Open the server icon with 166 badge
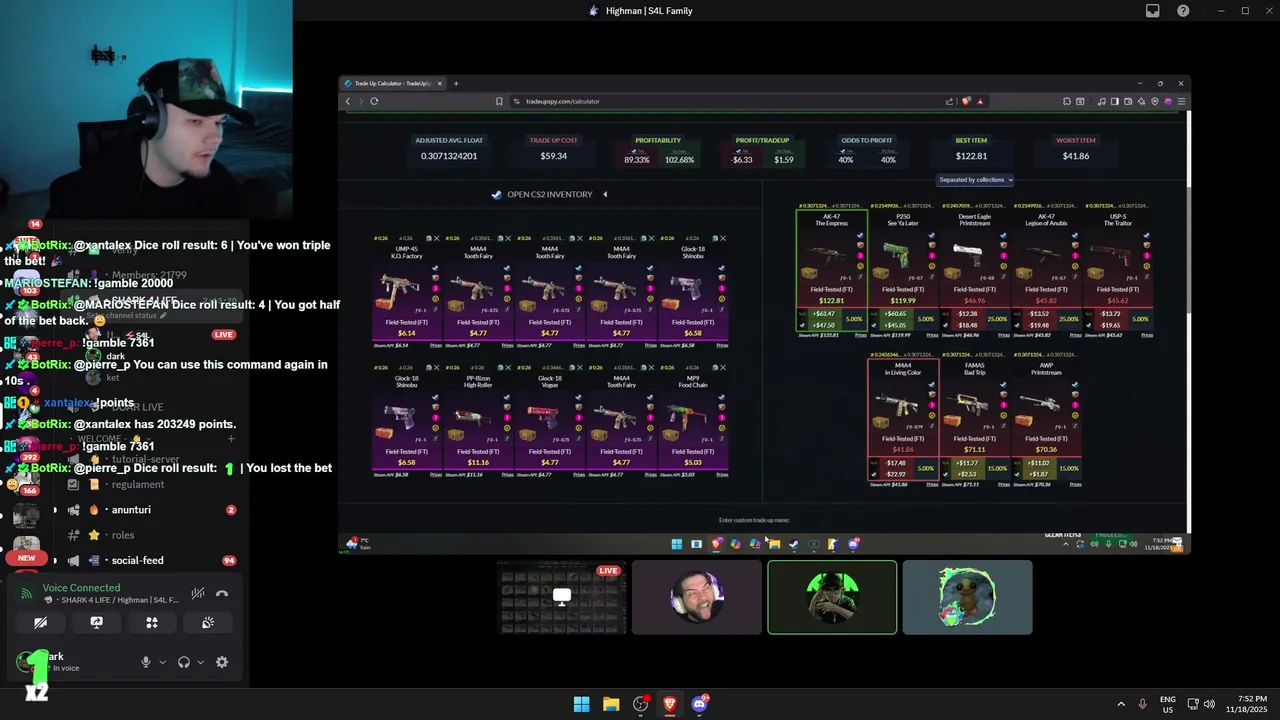 [27, 478]
